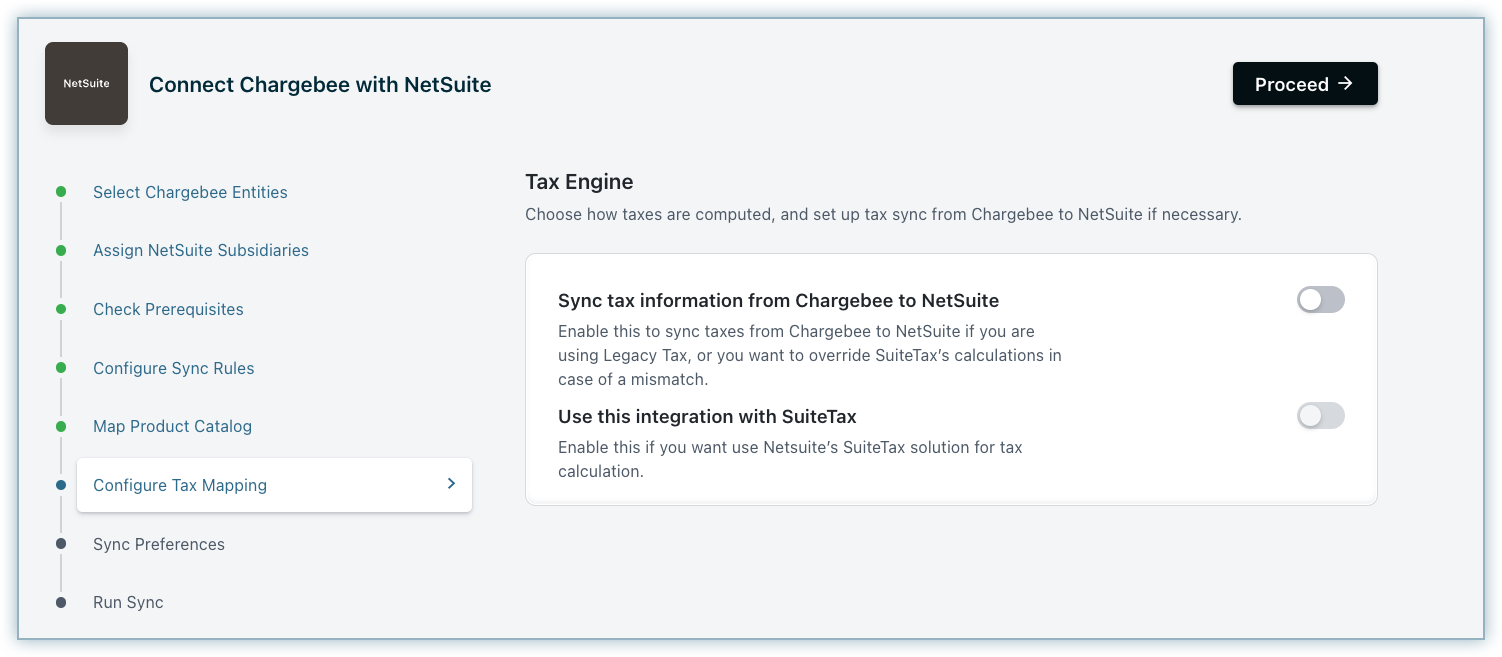Click the chevron next to Configure Tax Mapping
Viewport: 1502px width, 657px height.
[x=451, y=484]
